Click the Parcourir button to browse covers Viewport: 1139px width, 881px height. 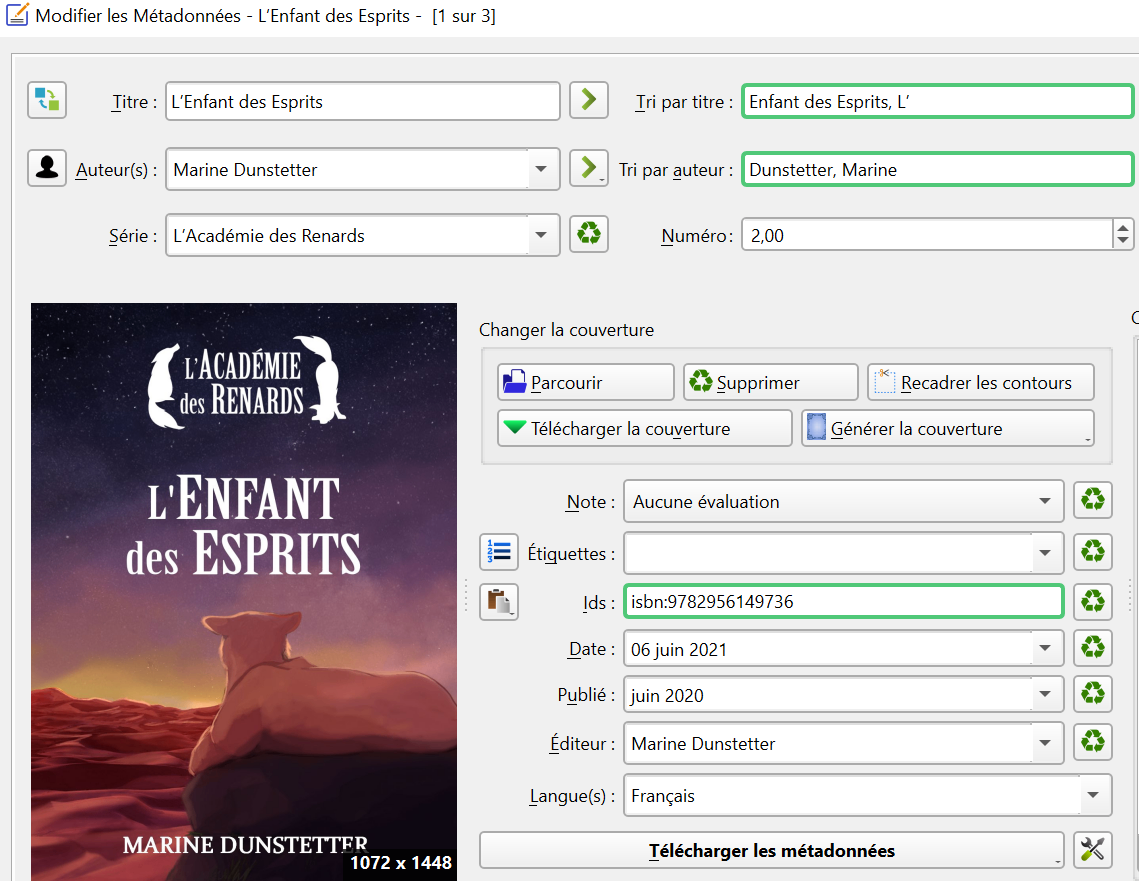pos(585,382)
